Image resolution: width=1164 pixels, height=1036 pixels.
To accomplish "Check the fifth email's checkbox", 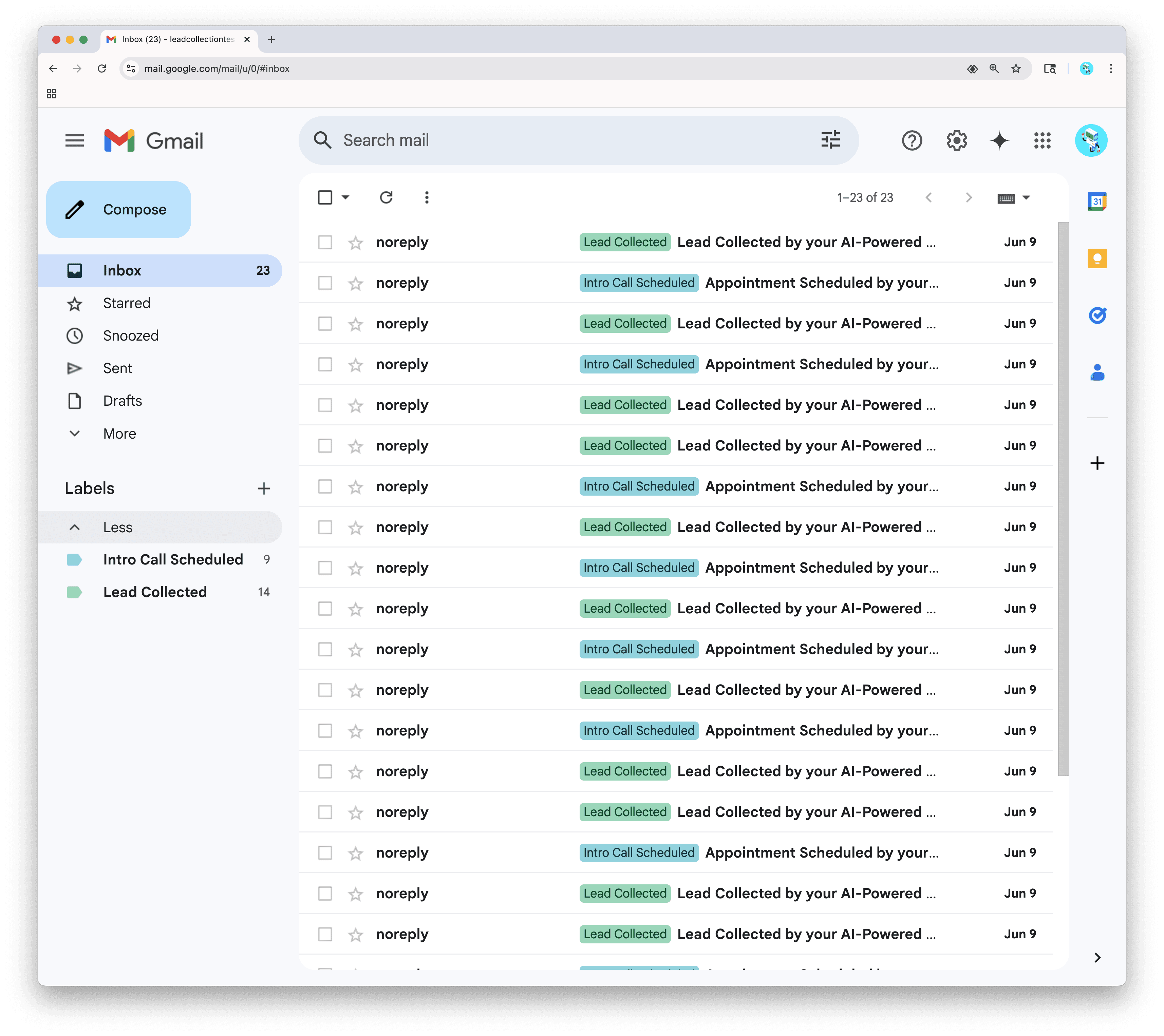I will click(325, 405).
